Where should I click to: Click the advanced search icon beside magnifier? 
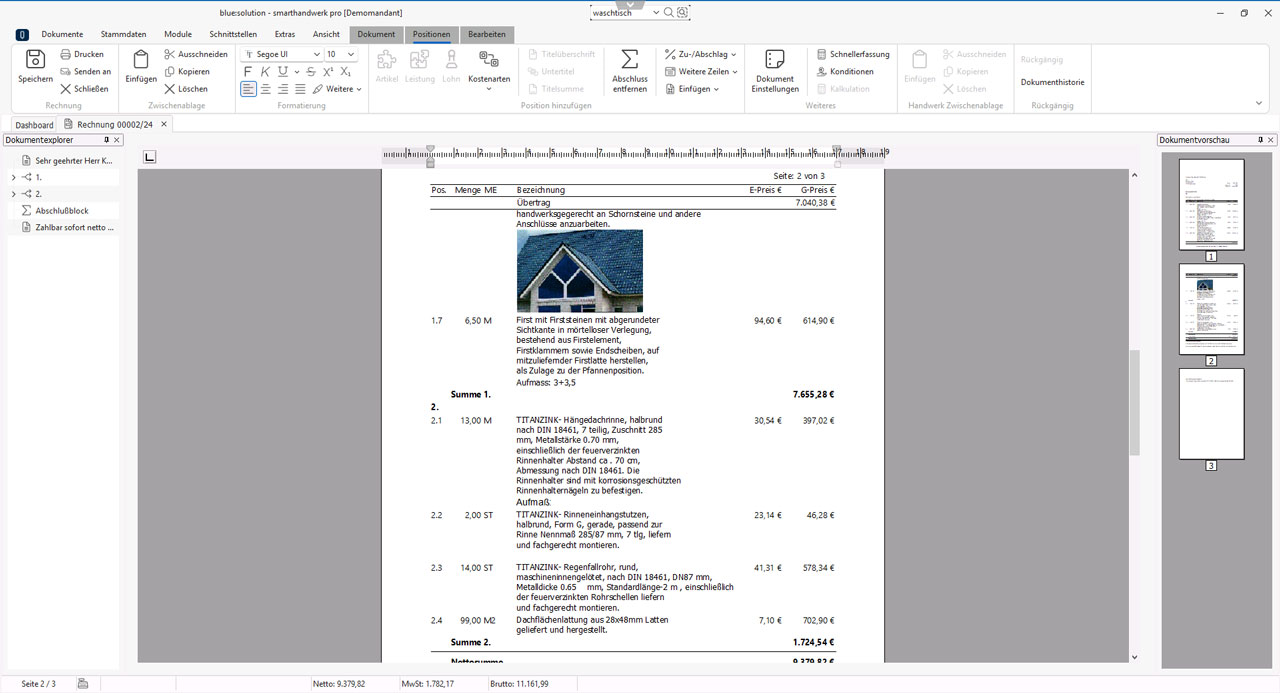[x=683, y=12]
